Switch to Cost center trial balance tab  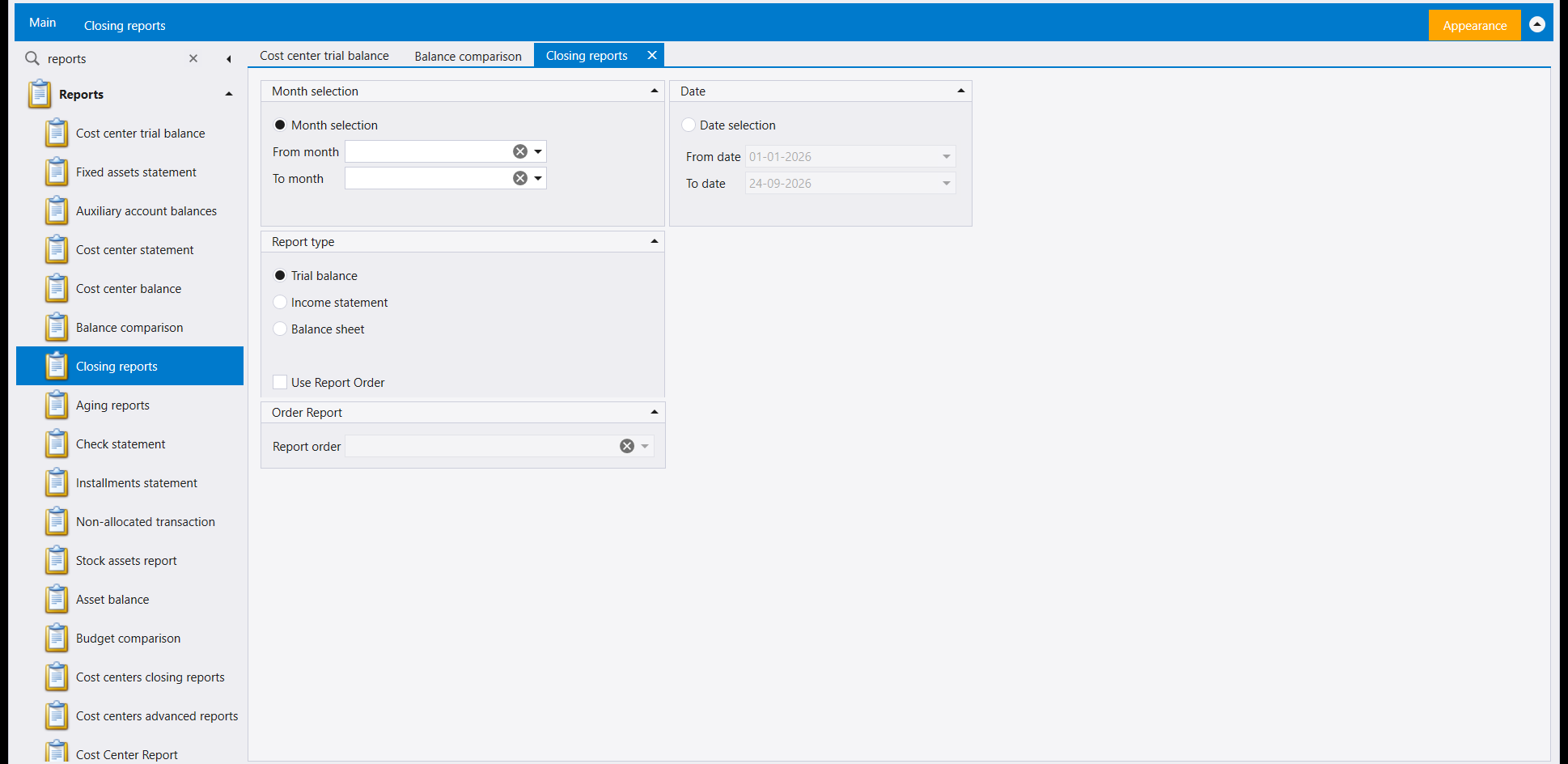[324, 56]
